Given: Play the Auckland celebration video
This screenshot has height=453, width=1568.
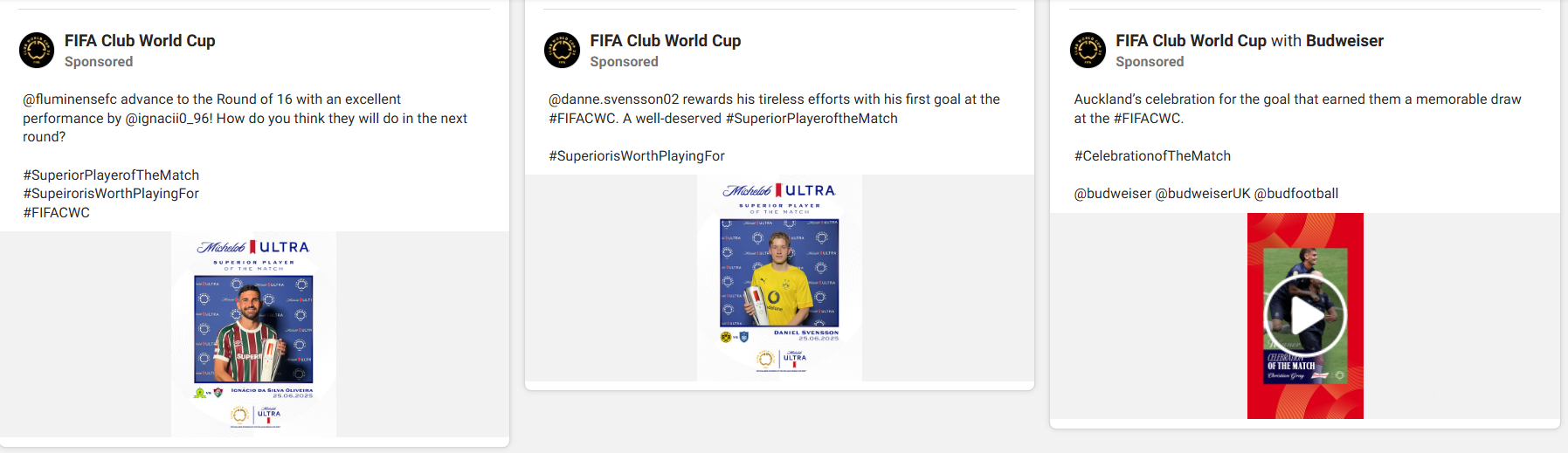Looking at the screenshot, I should pyautogui.click(x=1305, y=316).
